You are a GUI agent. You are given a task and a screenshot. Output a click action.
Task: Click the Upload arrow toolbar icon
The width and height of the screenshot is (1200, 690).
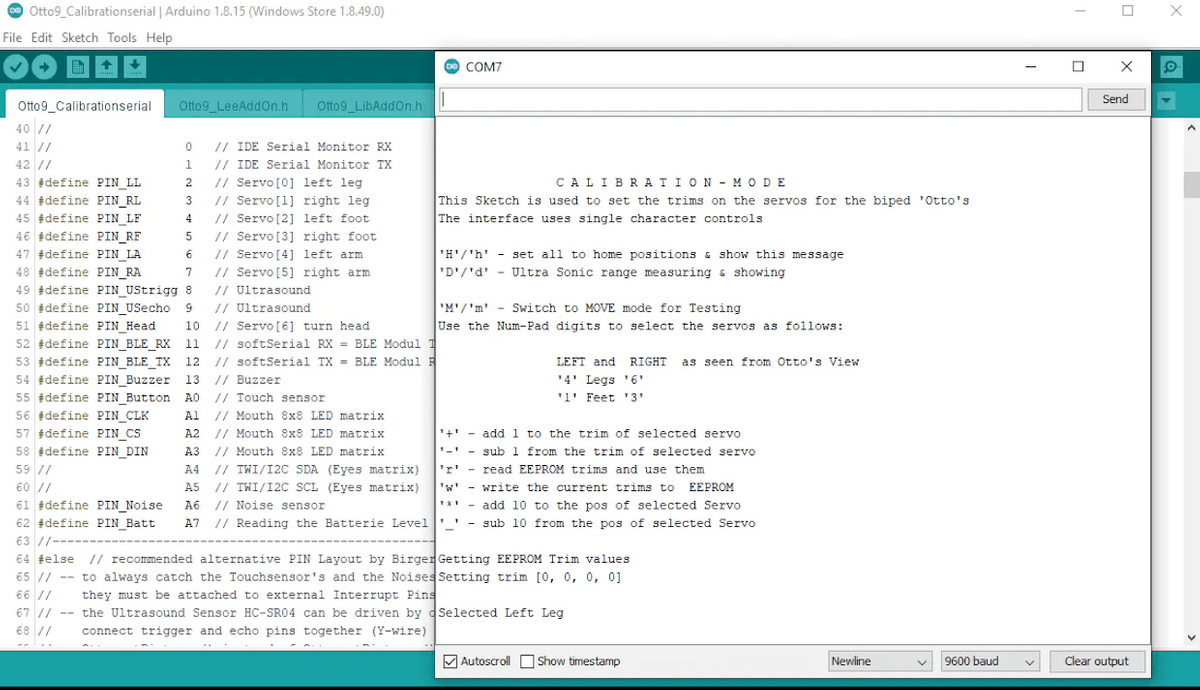[x=44, y=67]
